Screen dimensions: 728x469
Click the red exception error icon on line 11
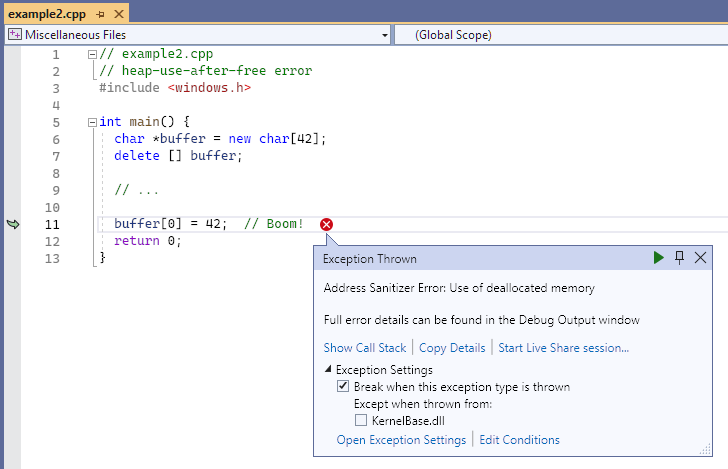(326, 224)
